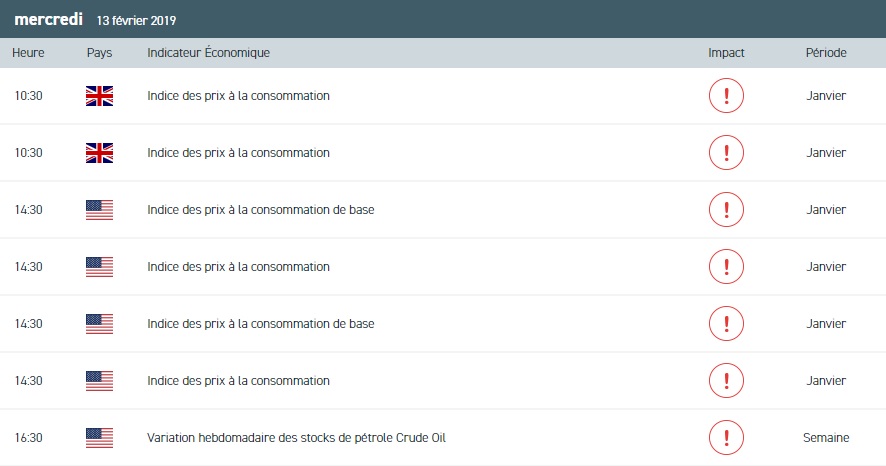886x466 pixels.
Task: Click the Période column header
Action: coord(826,53)
